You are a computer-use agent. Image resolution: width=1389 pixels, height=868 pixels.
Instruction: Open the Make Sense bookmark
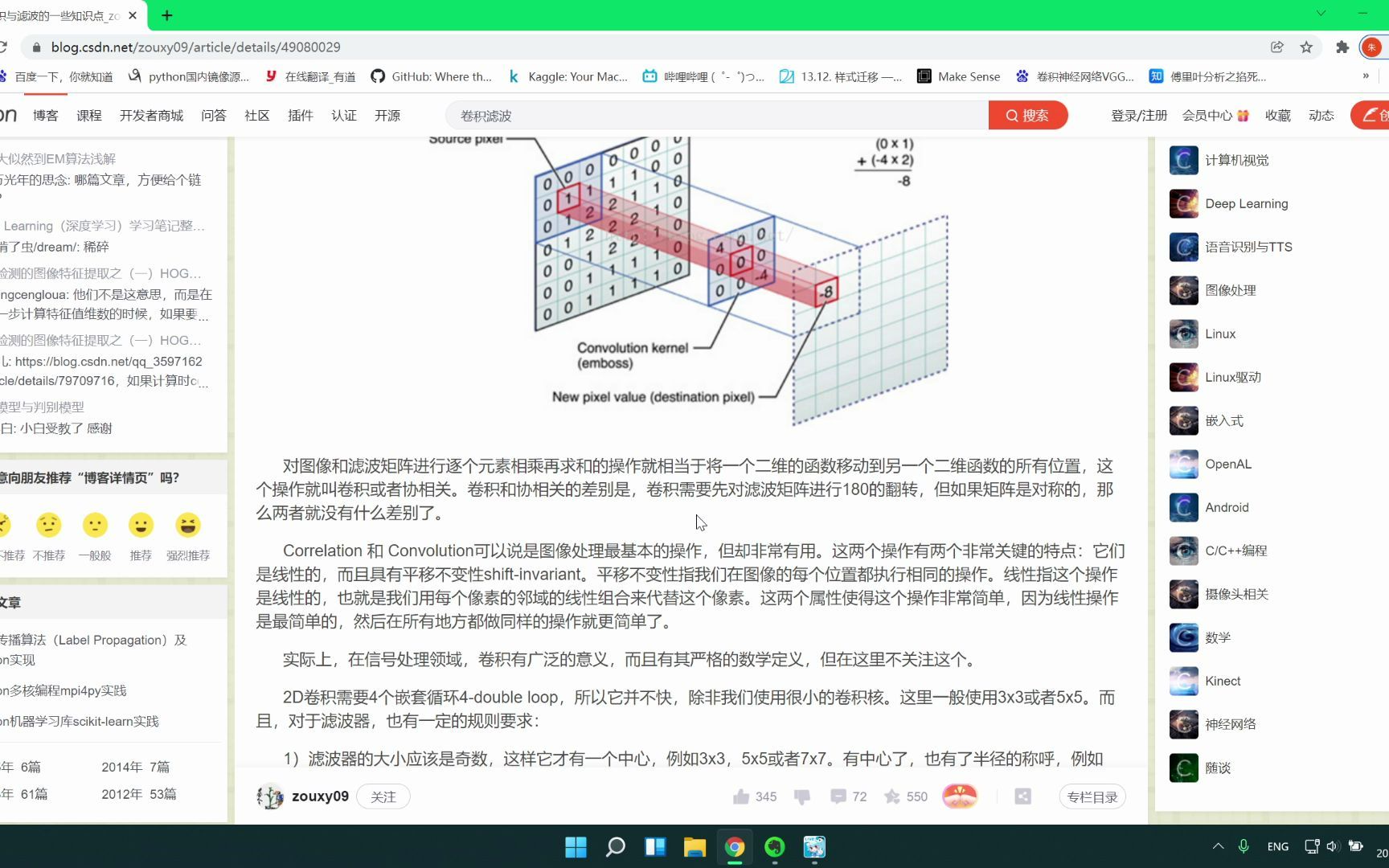958,76
